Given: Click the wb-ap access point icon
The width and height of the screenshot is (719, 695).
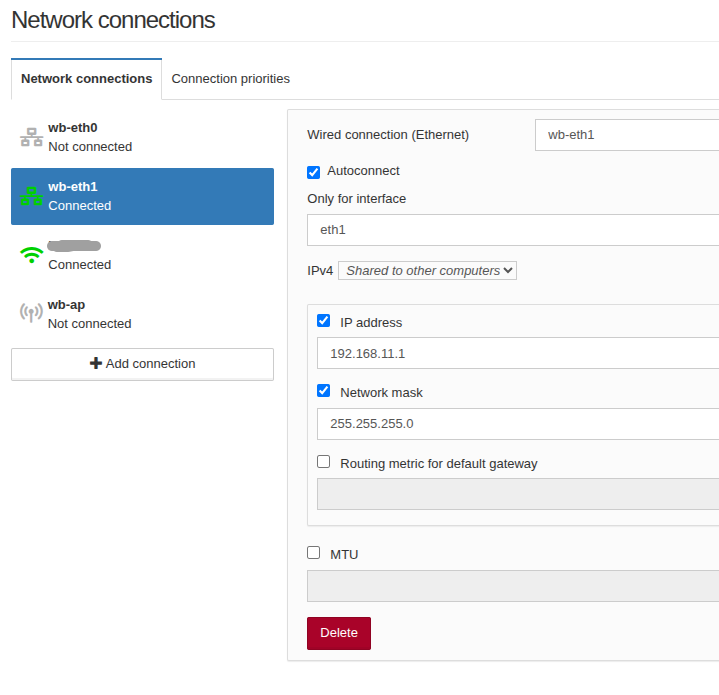Looking at the screenshot, I should [x=31, y=314].
